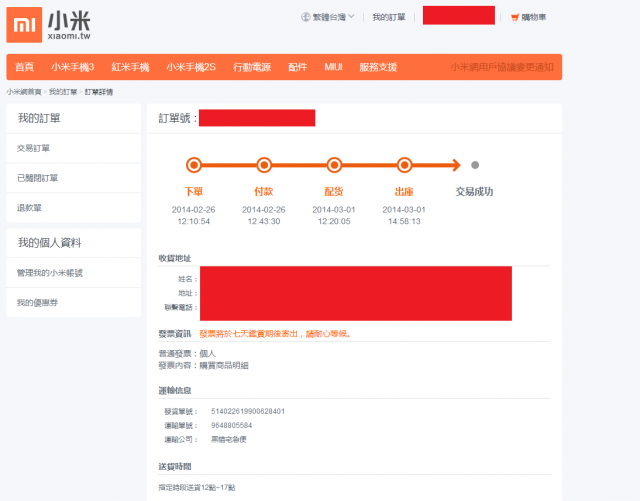Open 小米手機2S navigation item
640x501 pixels.
[191, 67]
